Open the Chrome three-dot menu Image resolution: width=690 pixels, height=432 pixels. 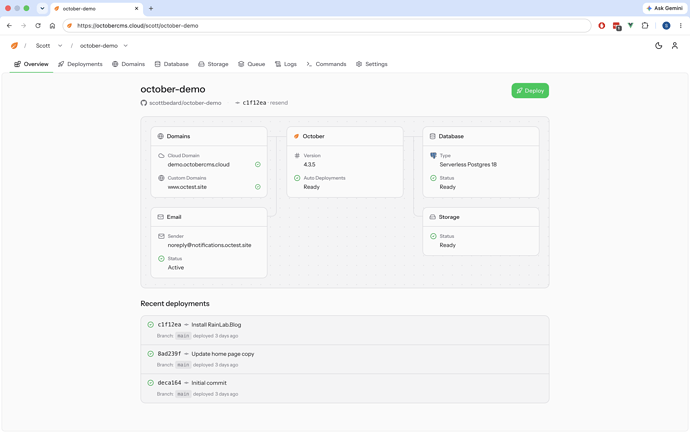pos(680,26)
